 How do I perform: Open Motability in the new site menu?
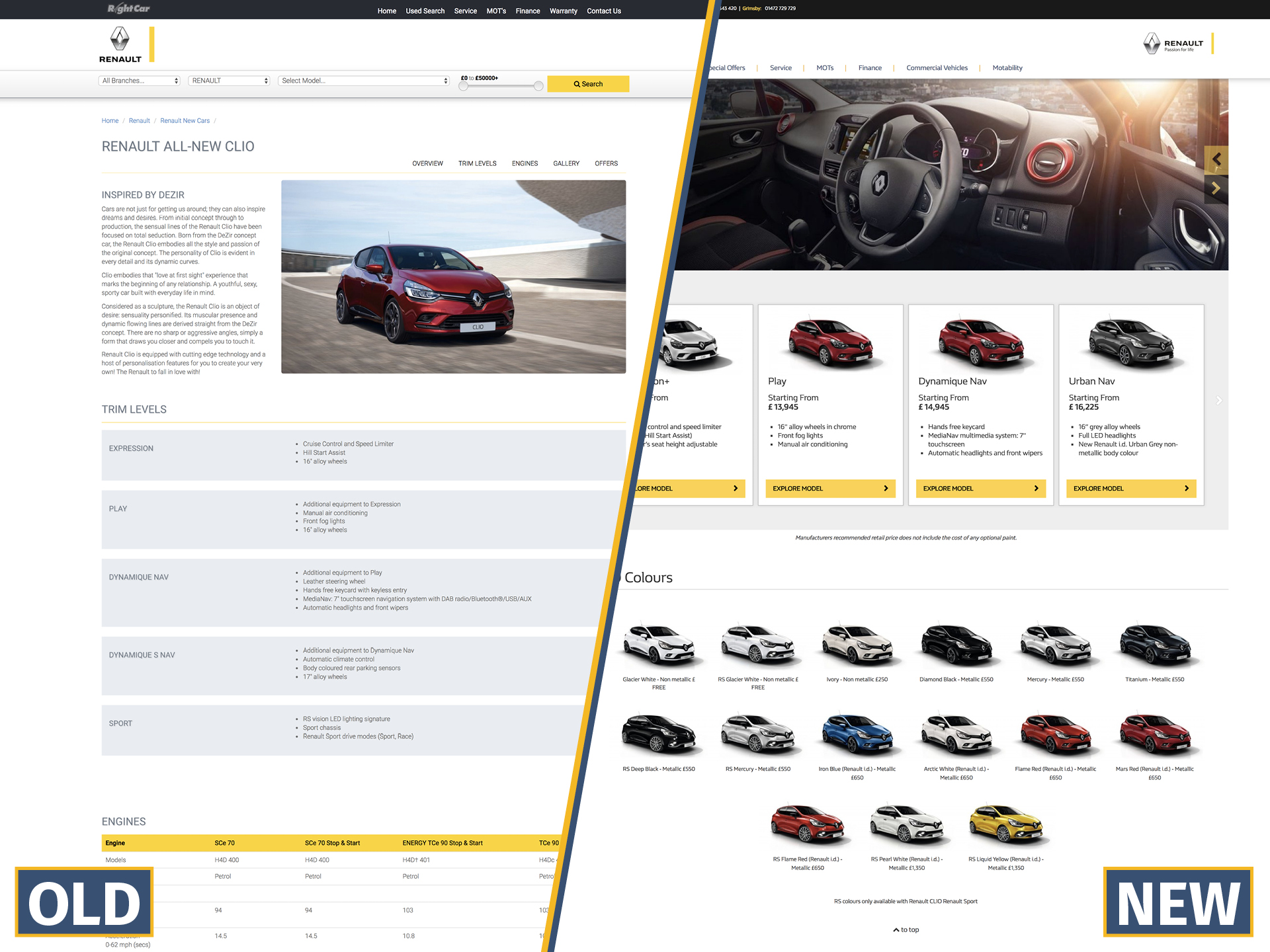[1007, 68]
